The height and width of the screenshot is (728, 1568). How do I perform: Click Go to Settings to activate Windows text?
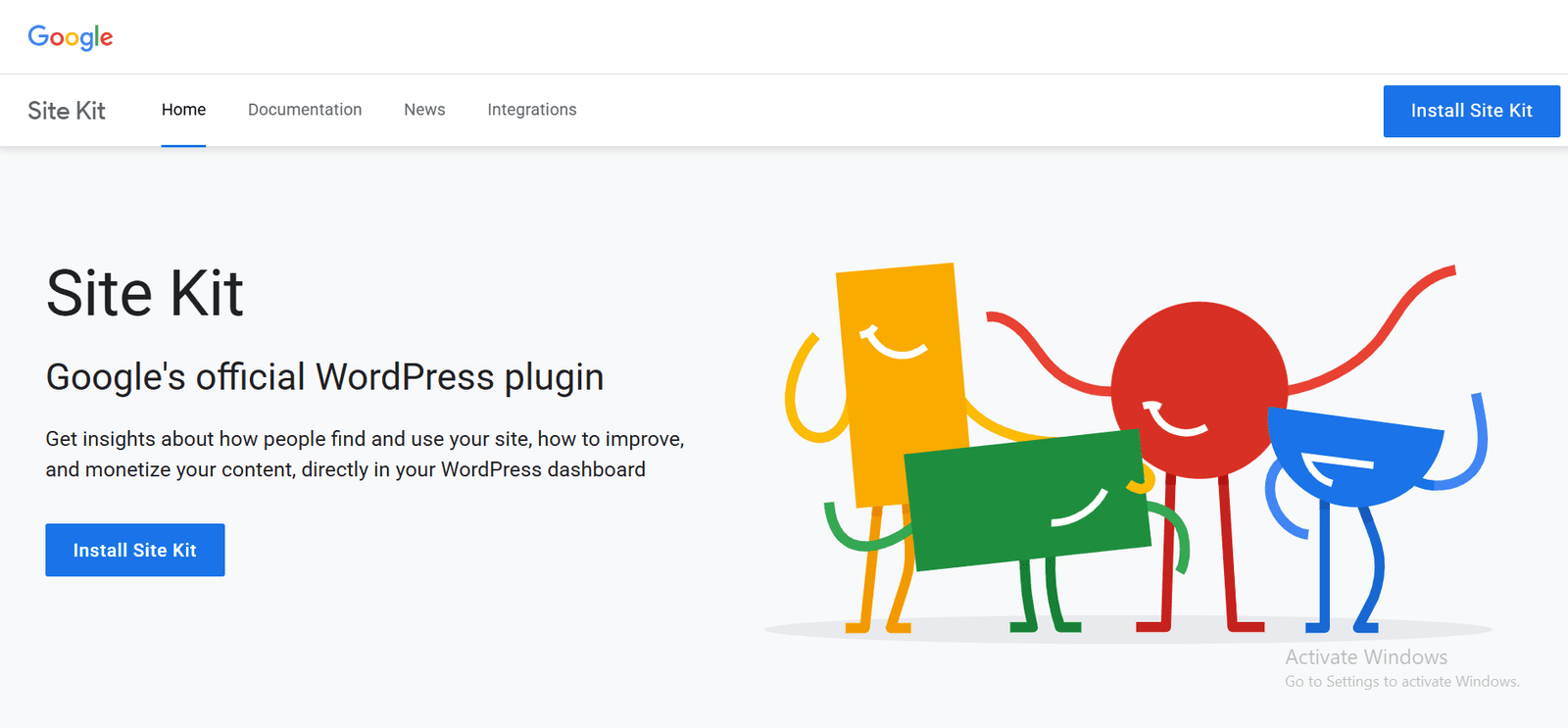(x=1401, y=682)
